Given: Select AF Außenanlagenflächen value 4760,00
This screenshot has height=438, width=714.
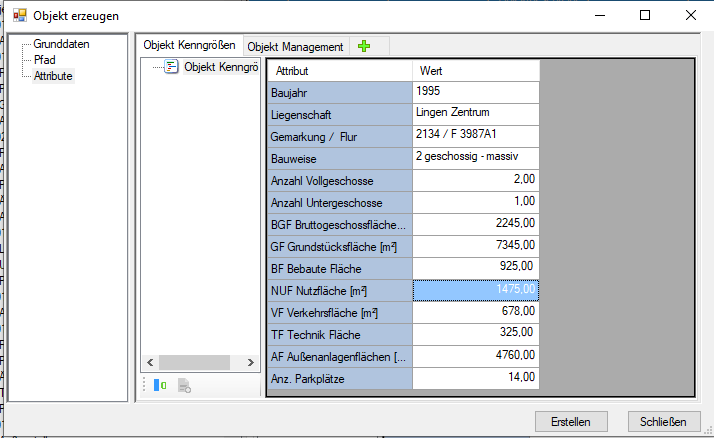Looking at the screenshot, I should tap(476, 357).
